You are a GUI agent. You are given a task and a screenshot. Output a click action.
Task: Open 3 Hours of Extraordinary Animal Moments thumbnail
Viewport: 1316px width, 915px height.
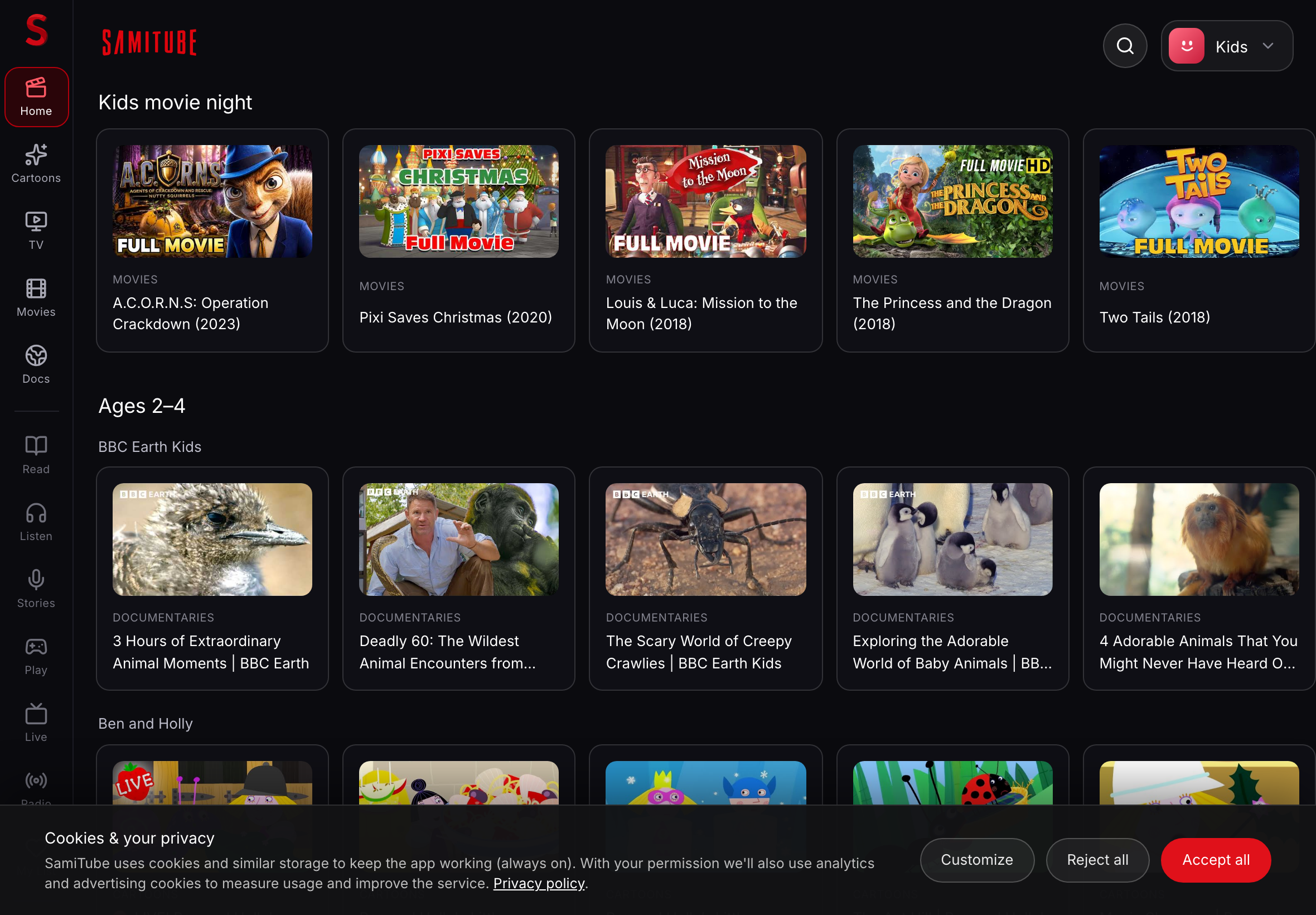point(212,540)
